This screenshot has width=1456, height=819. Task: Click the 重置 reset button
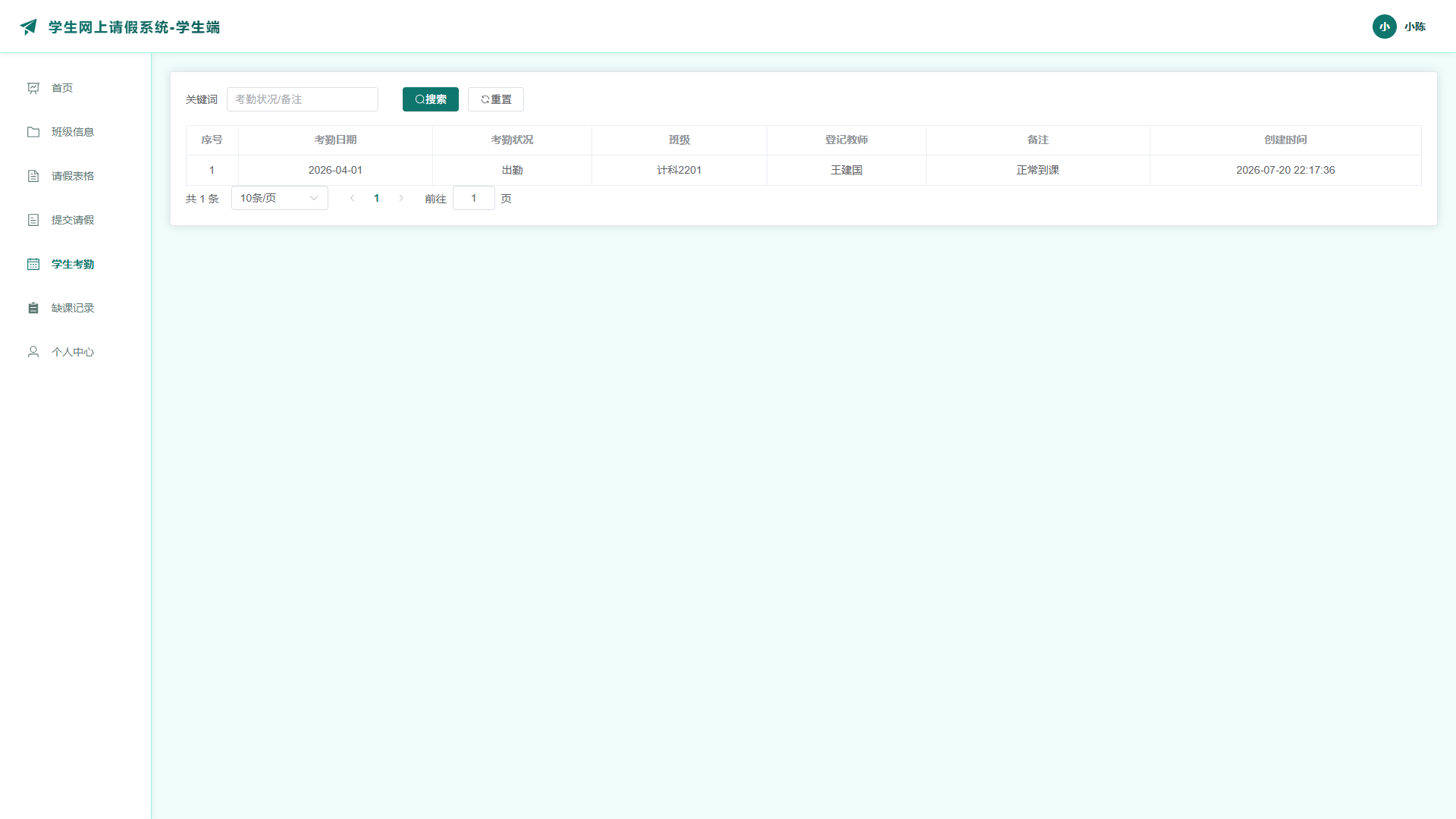[x=496, y=99]
